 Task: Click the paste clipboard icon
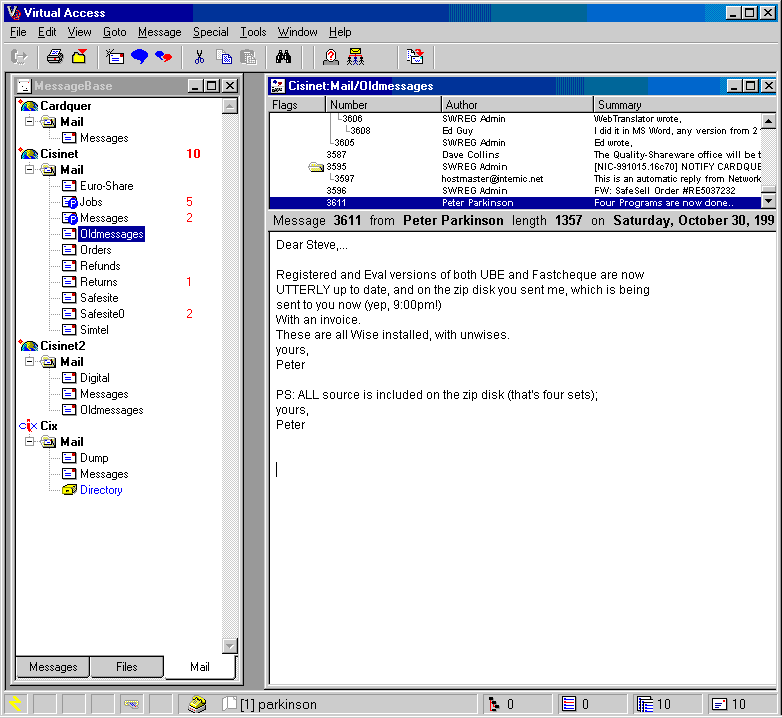tap(248, 57)
